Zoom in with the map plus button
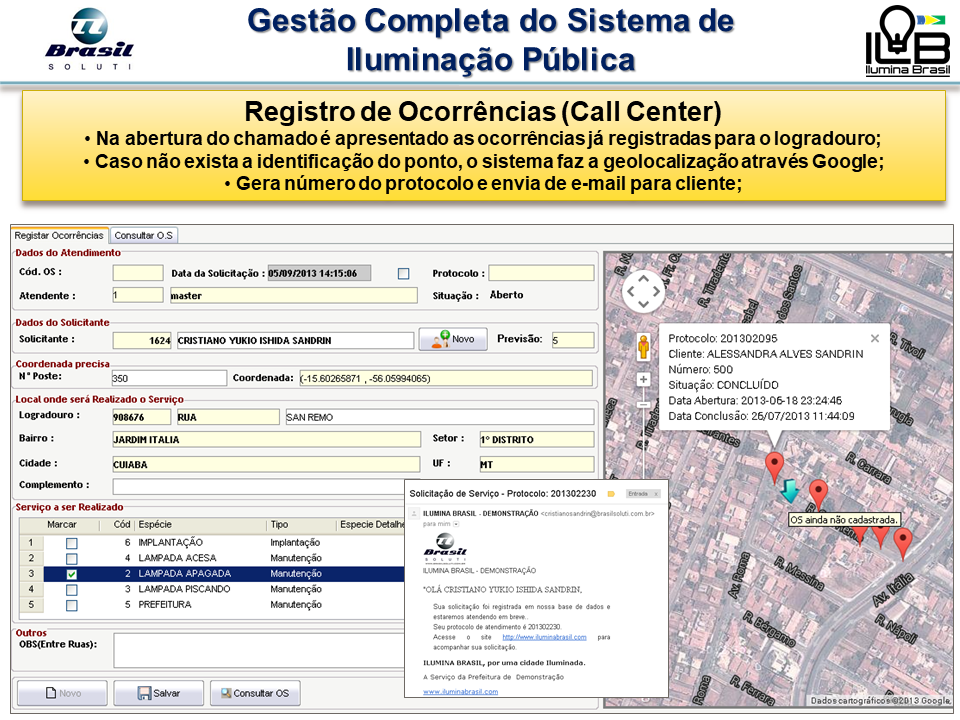This screenshot has width=960, height=720. [x=643, y=379]
